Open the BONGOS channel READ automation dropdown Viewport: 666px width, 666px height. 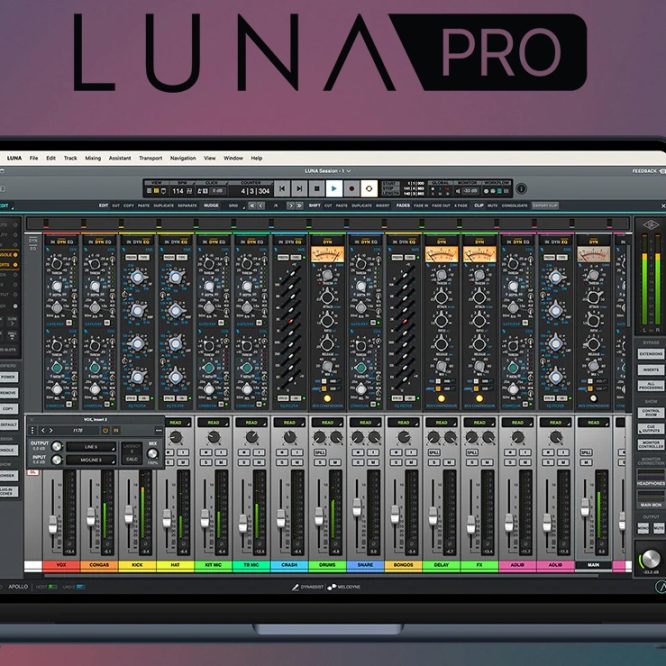[x=404, y=423]
